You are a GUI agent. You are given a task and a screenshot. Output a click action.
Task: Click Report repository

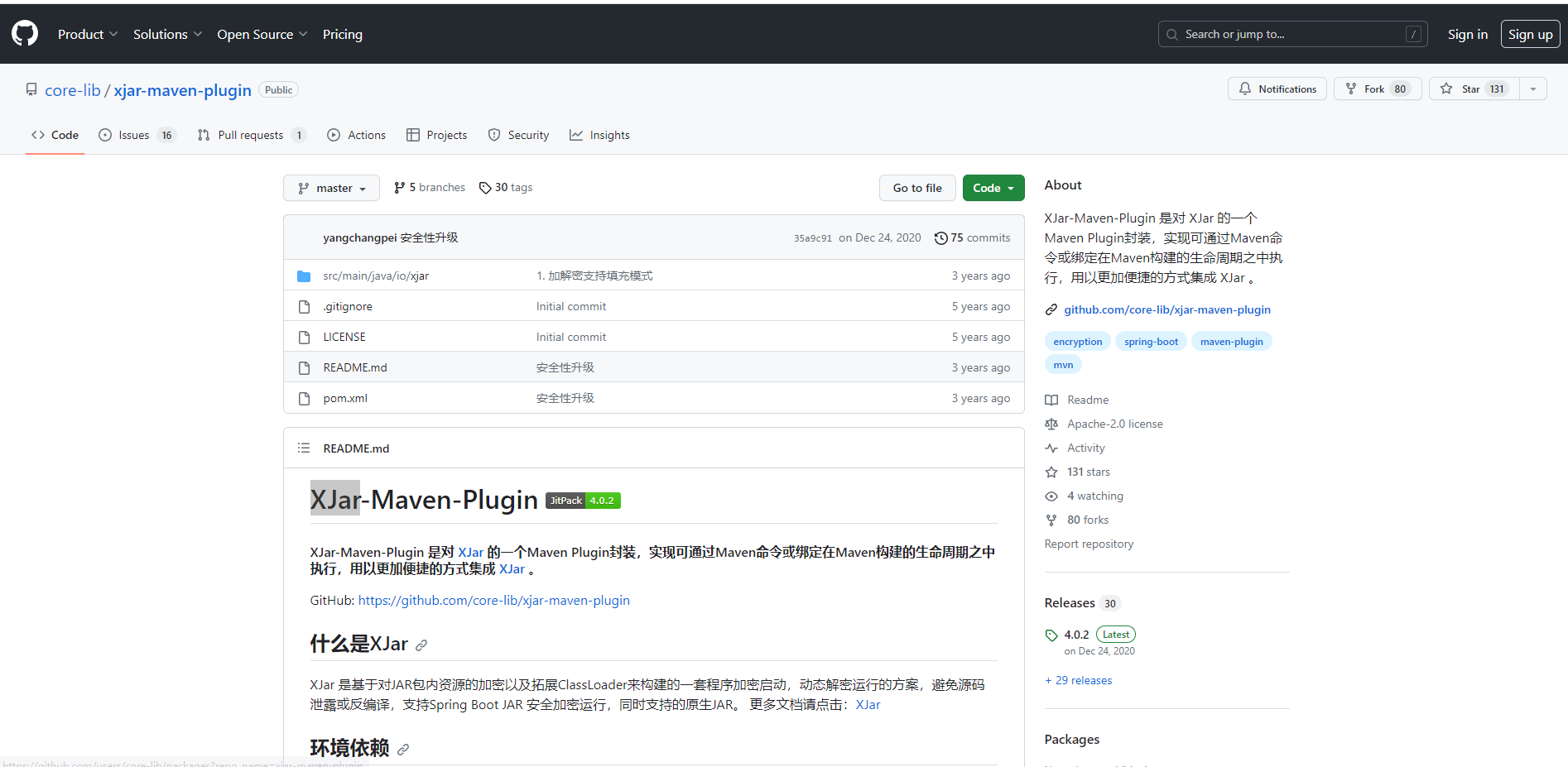[1089, 544]
